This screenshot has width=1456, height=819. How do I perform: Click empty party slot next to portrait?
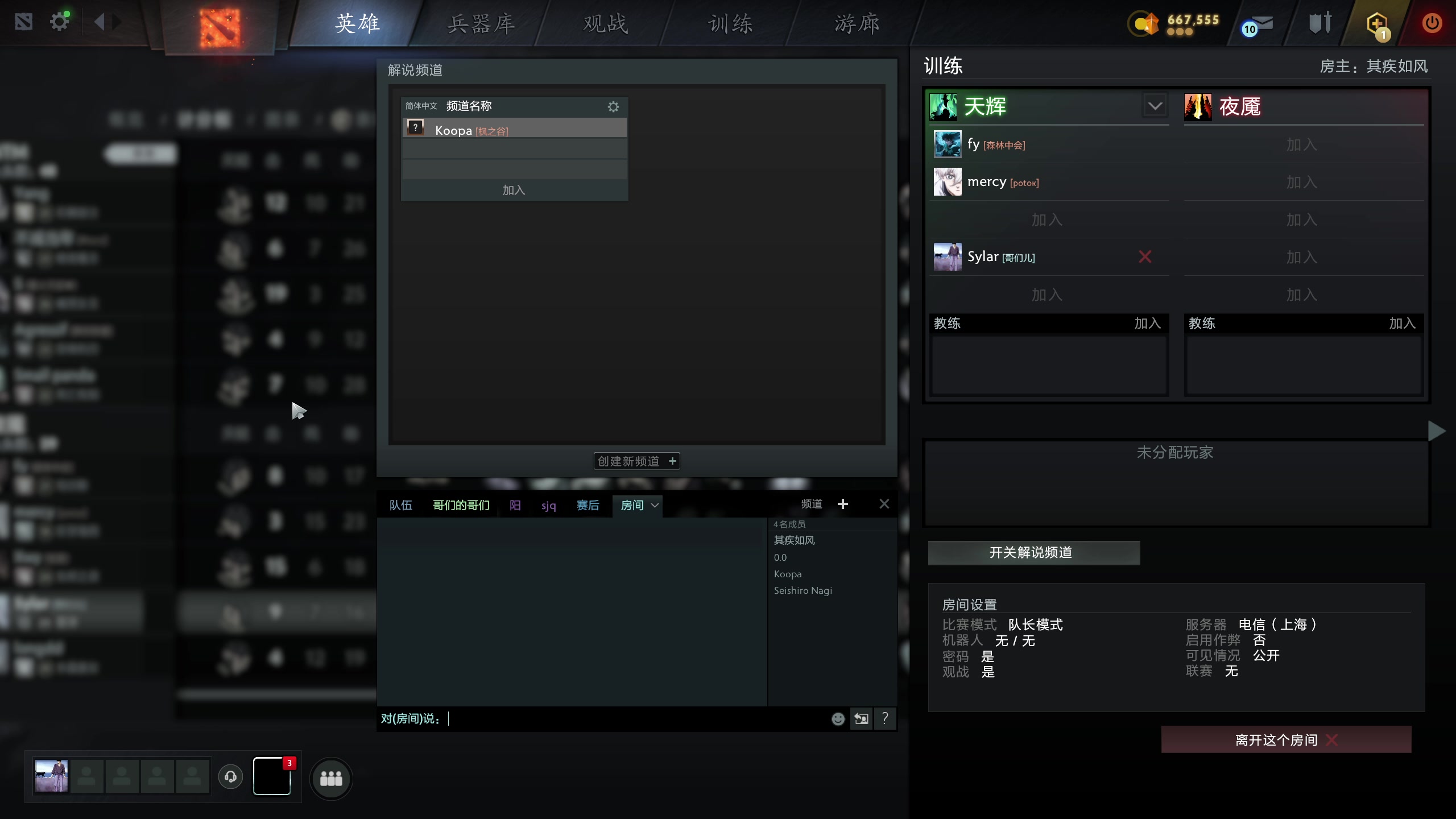coord(86,776)
